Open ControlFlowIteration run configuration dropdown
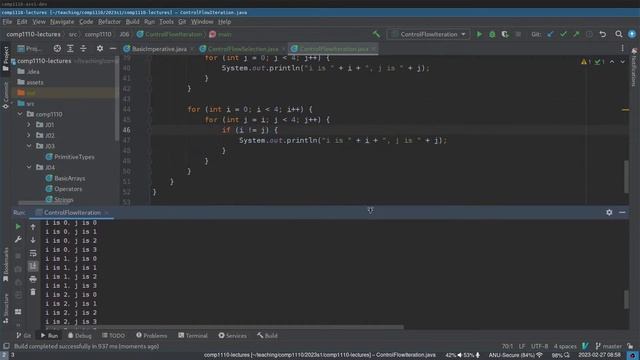640x360 pixels. point(428,34)
